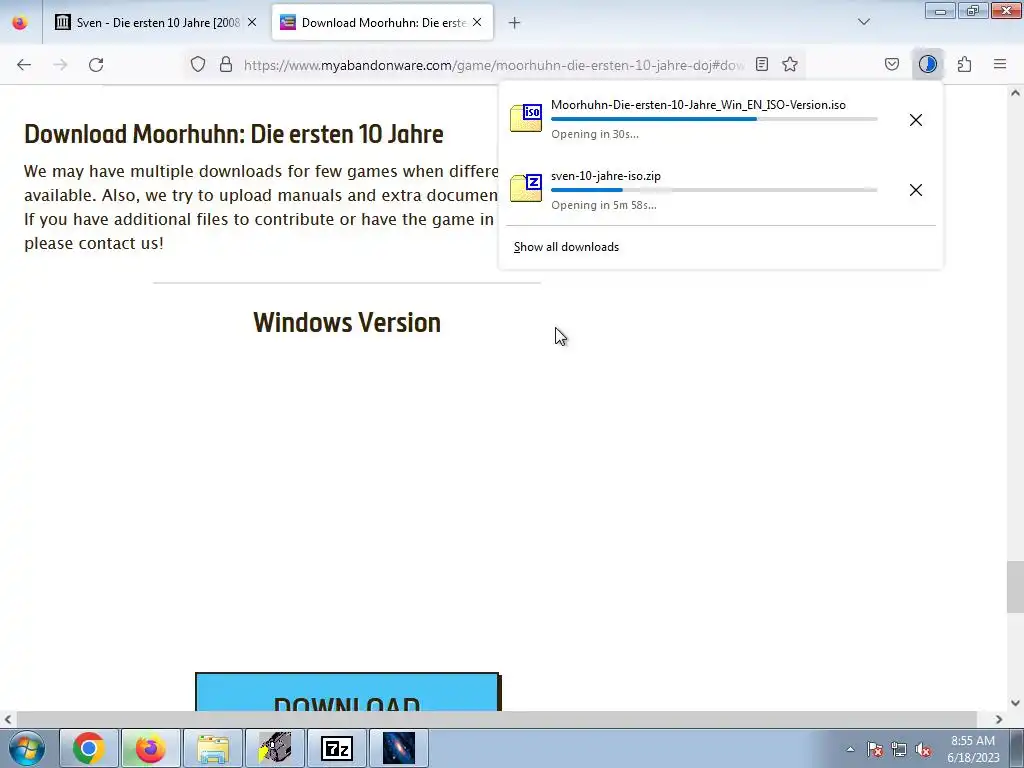Click the blue DOWNLOAD button

point(347,692)
